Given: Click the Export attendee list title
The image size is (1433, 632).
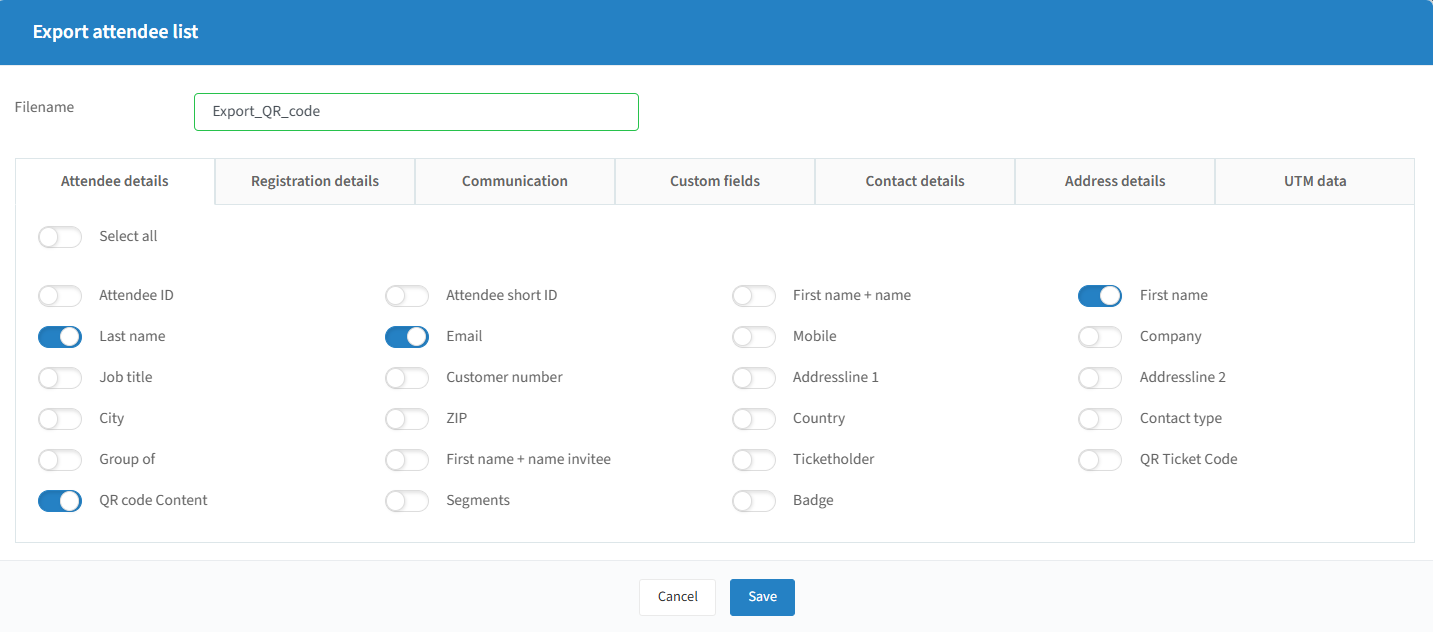Looking at the screenshot, I should (116, 32).
